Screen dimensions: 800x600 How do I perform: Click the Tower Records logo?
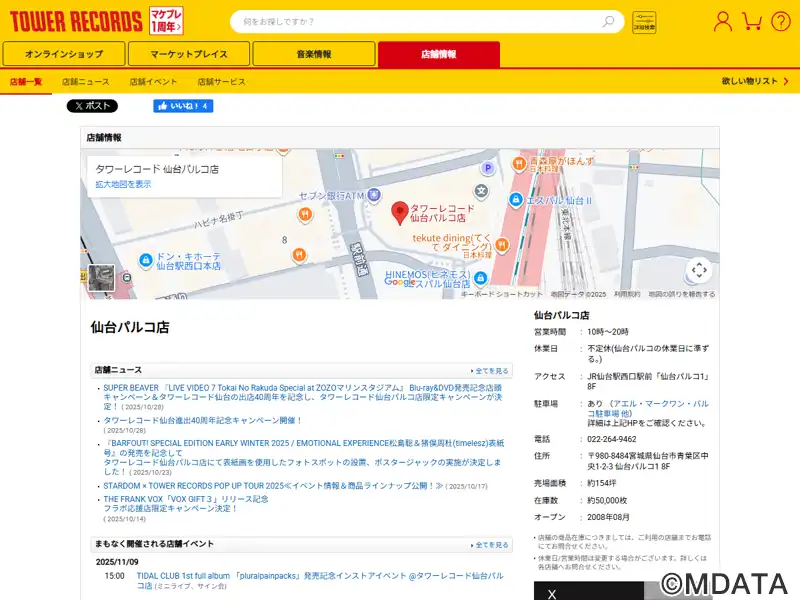tap(75, 21)
